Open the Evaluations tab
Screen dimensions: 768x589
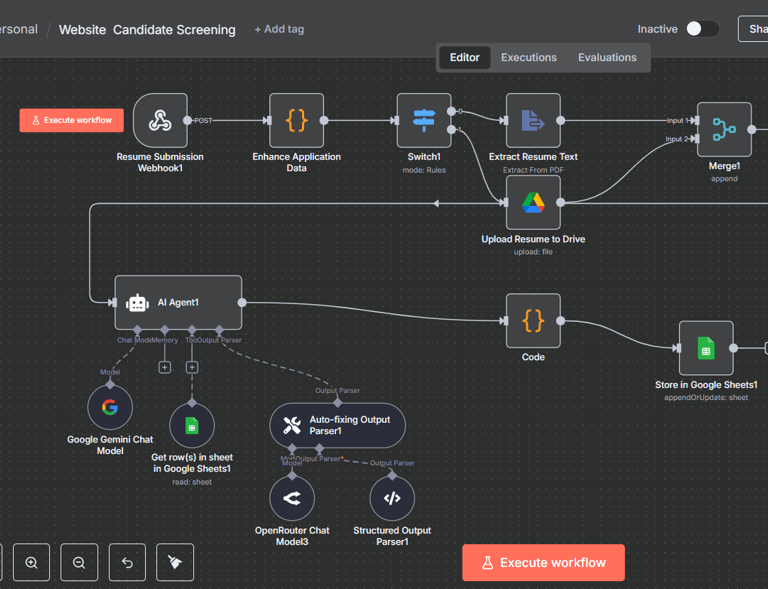click(x=607, y=57)
